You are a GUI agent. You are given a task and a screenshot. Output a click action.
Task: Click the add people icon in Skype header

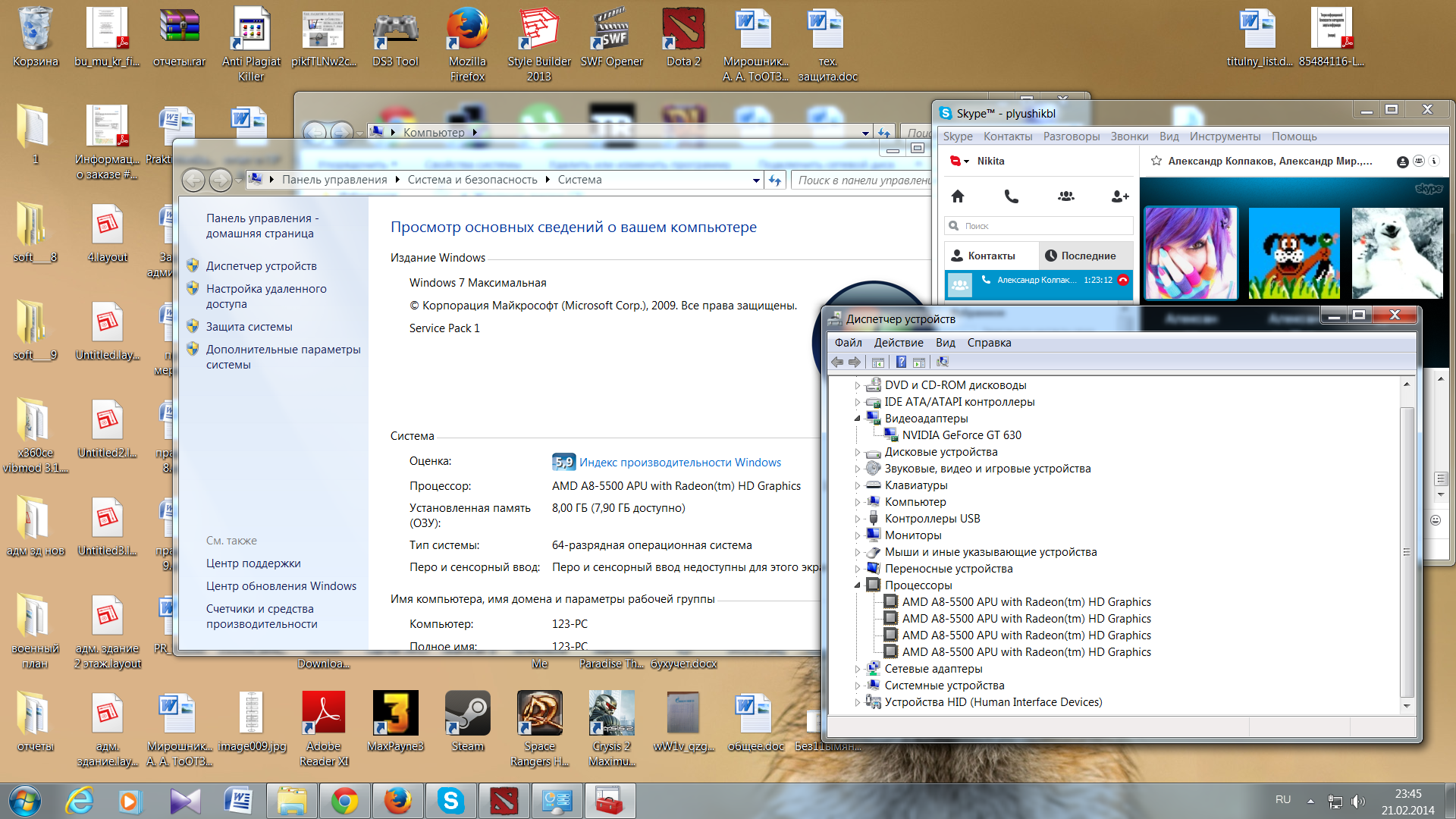[1419, 161]
